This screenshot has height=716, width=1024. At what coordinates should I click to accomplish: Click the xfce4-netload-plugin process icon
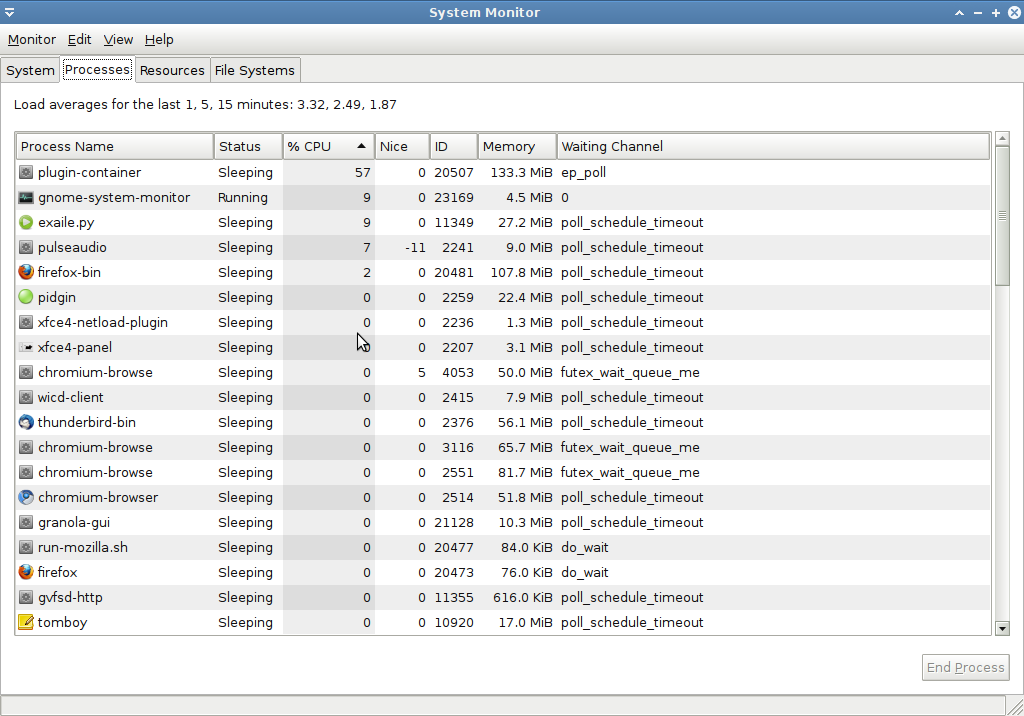click(x=25, y=322)
